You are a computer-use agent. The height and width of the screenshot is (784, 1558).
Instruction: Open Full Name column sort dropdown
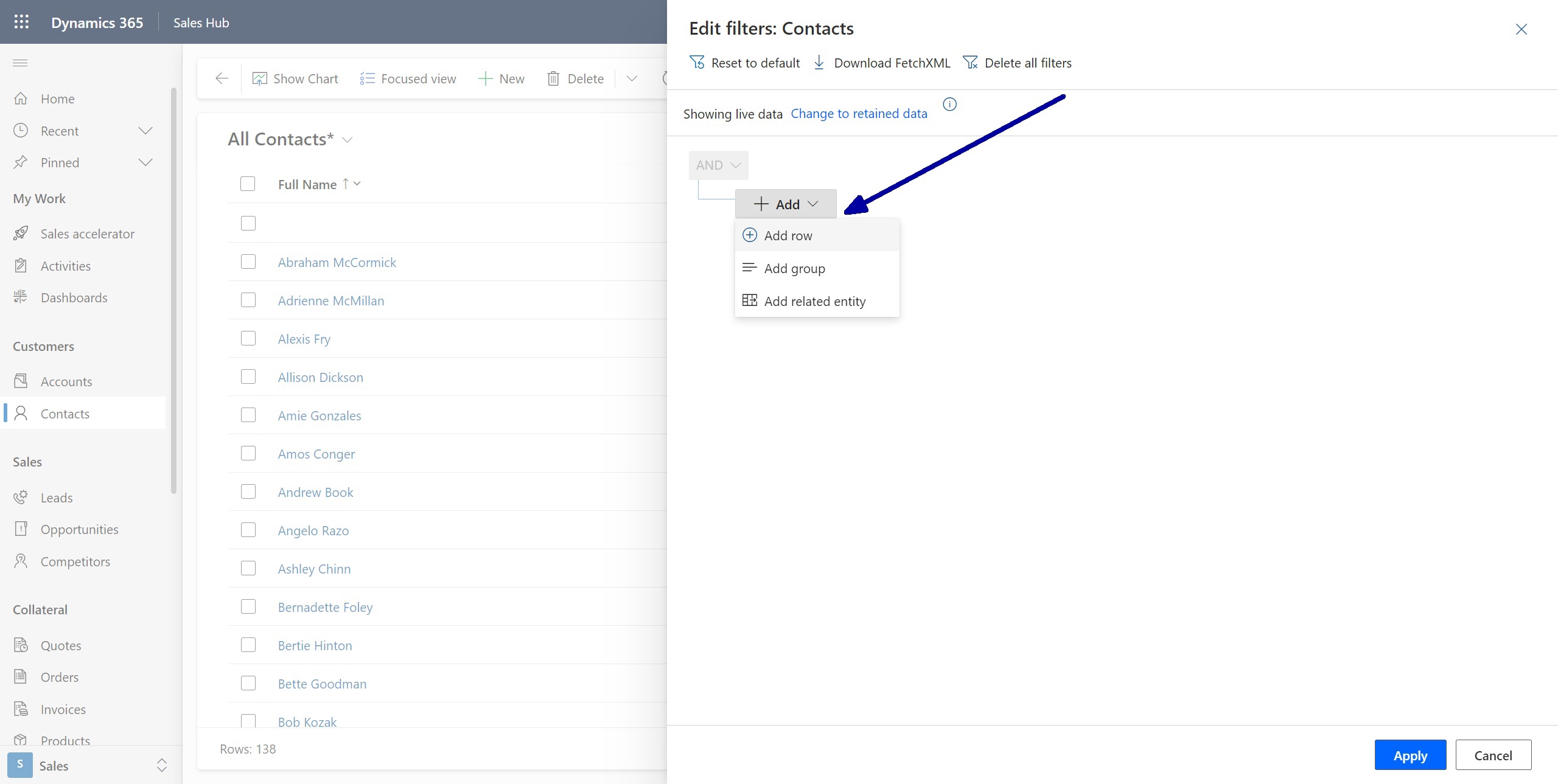click(357, 184)
